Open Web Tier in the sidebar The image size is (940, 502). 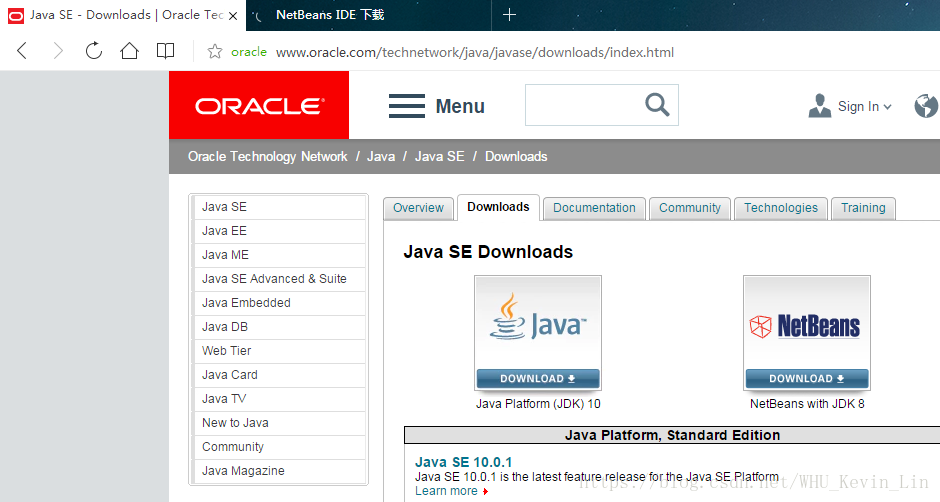pyautogui.click(x=279, y=351)
